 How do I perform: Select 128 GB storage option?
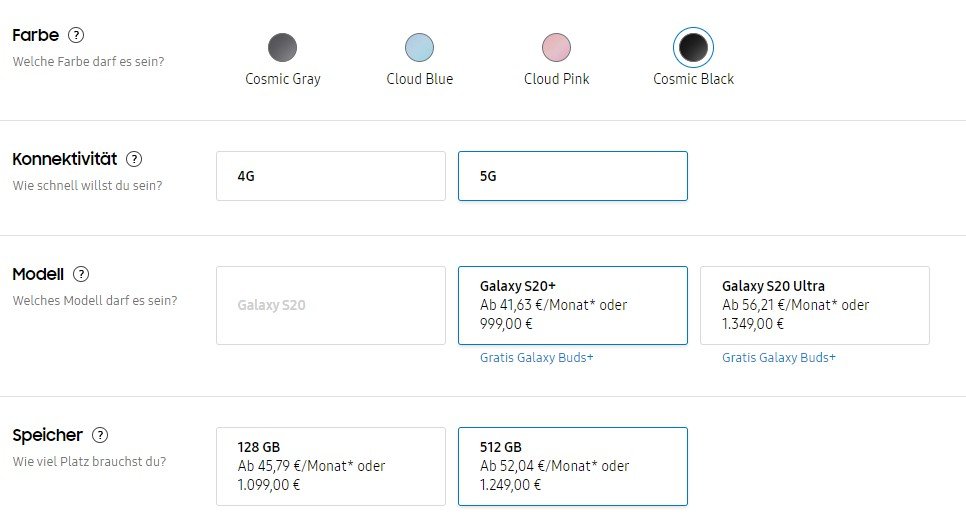(331, 466)
